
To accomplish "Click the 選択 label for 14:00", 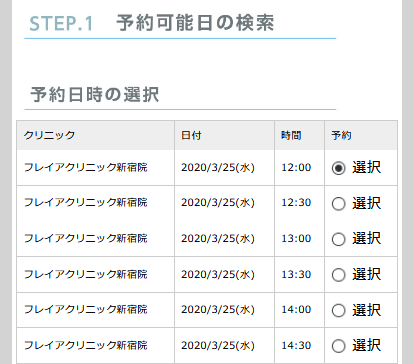I will click(x=366, y=310).
